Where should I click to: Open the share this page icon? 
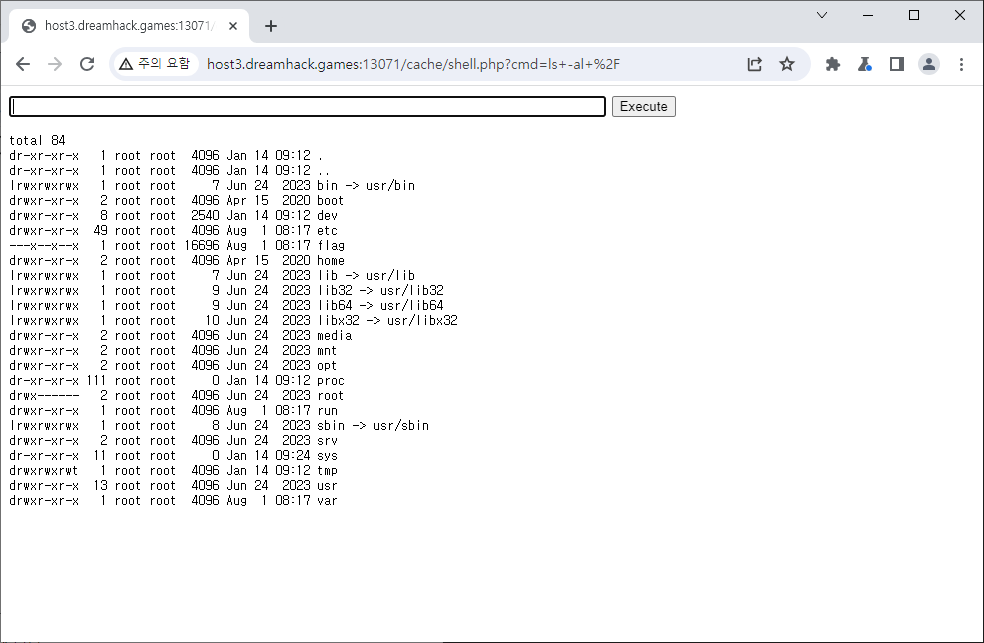pyautogui.click(x=755, y=64)
